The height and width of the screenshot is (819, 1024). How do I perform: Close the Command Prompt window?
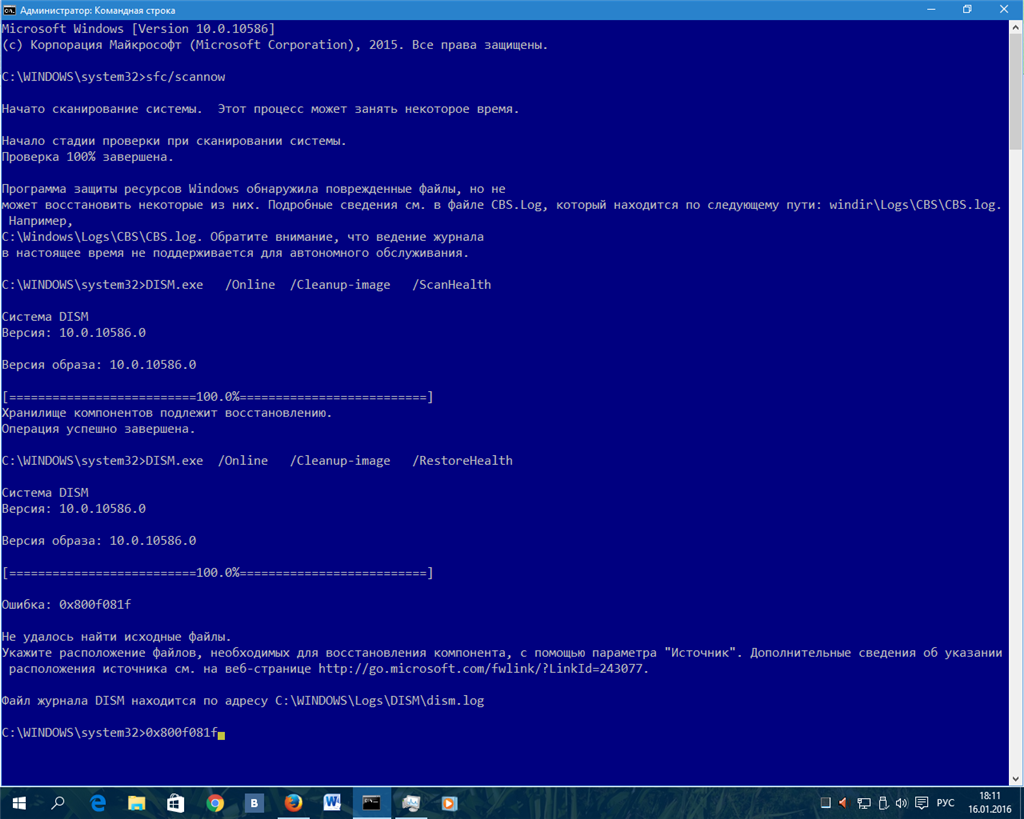pyautogui.click(x=1004, y=9)
